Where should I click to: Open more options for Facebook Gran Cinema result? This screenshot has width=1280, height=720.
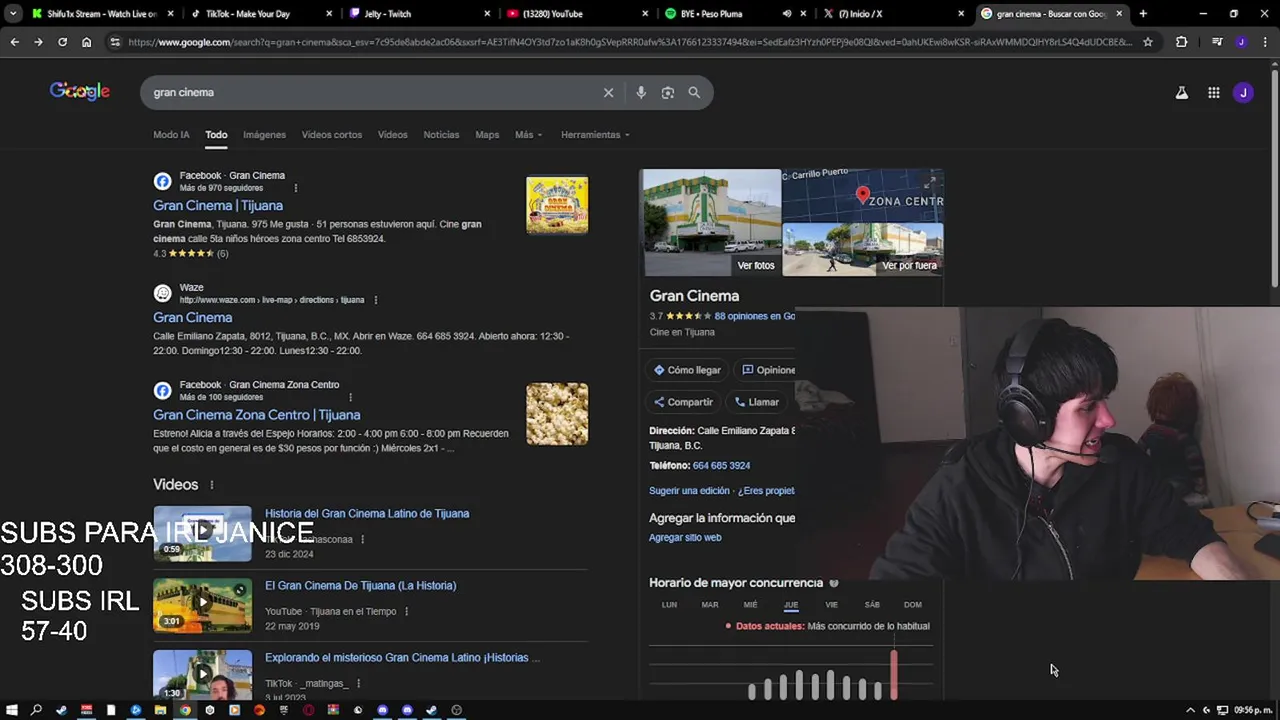coord(295,188)
